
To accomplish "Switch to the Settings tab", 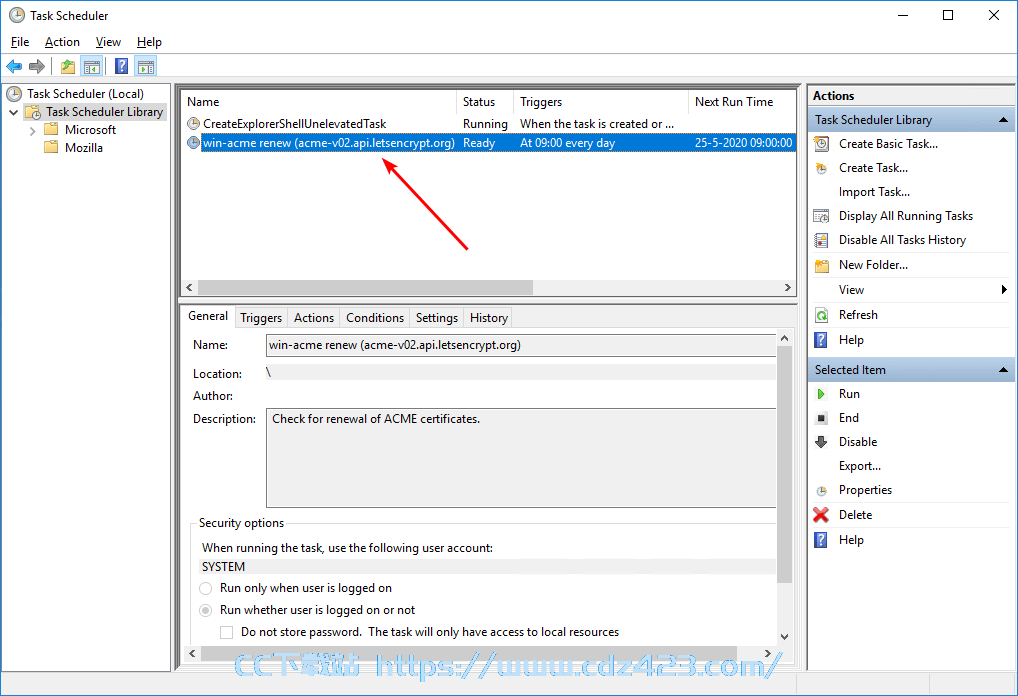I will [x=437, y=317].
